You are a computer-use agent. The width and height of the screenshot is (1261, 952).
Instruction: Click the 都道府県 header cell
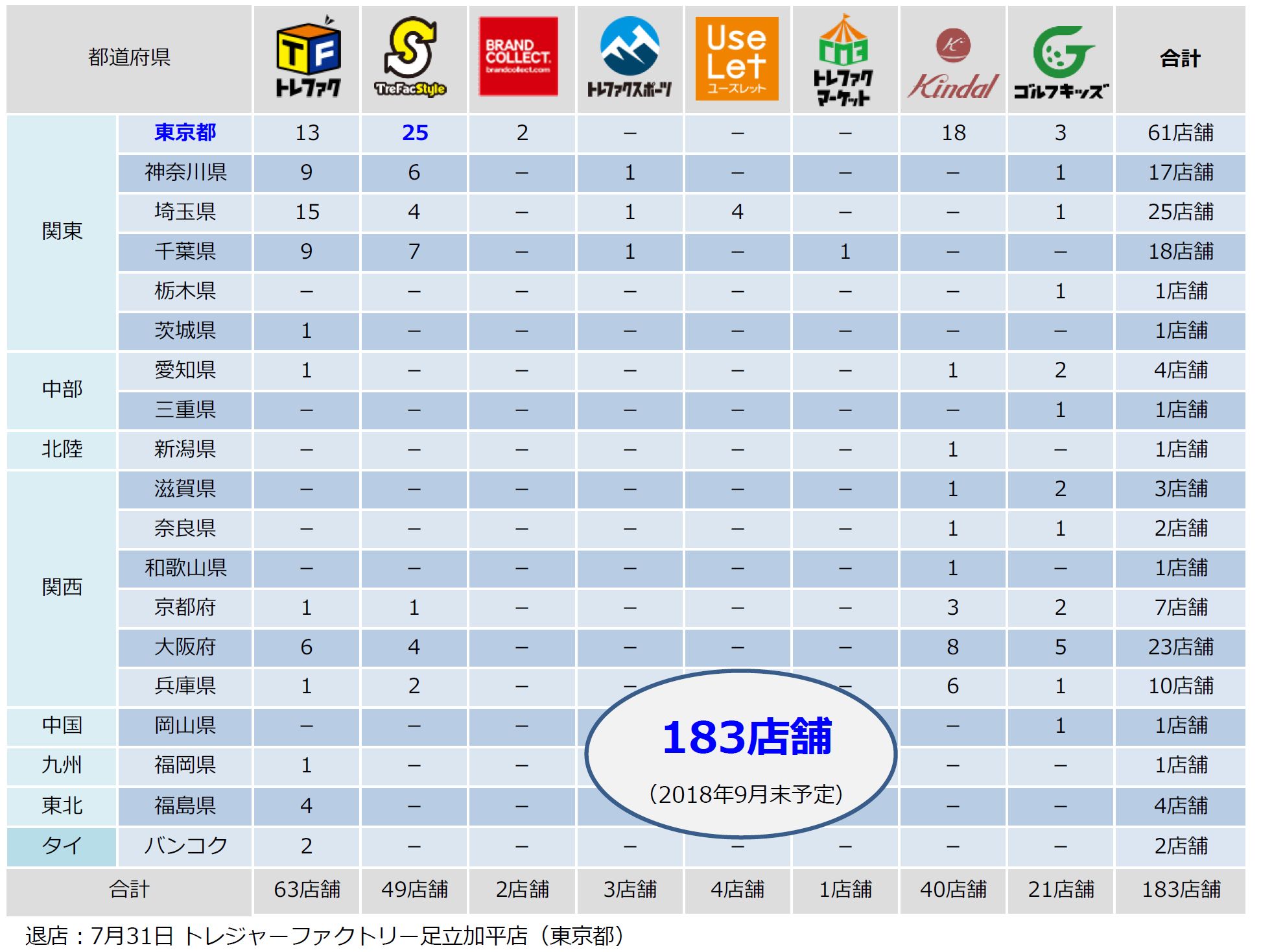tap(129, 58)
